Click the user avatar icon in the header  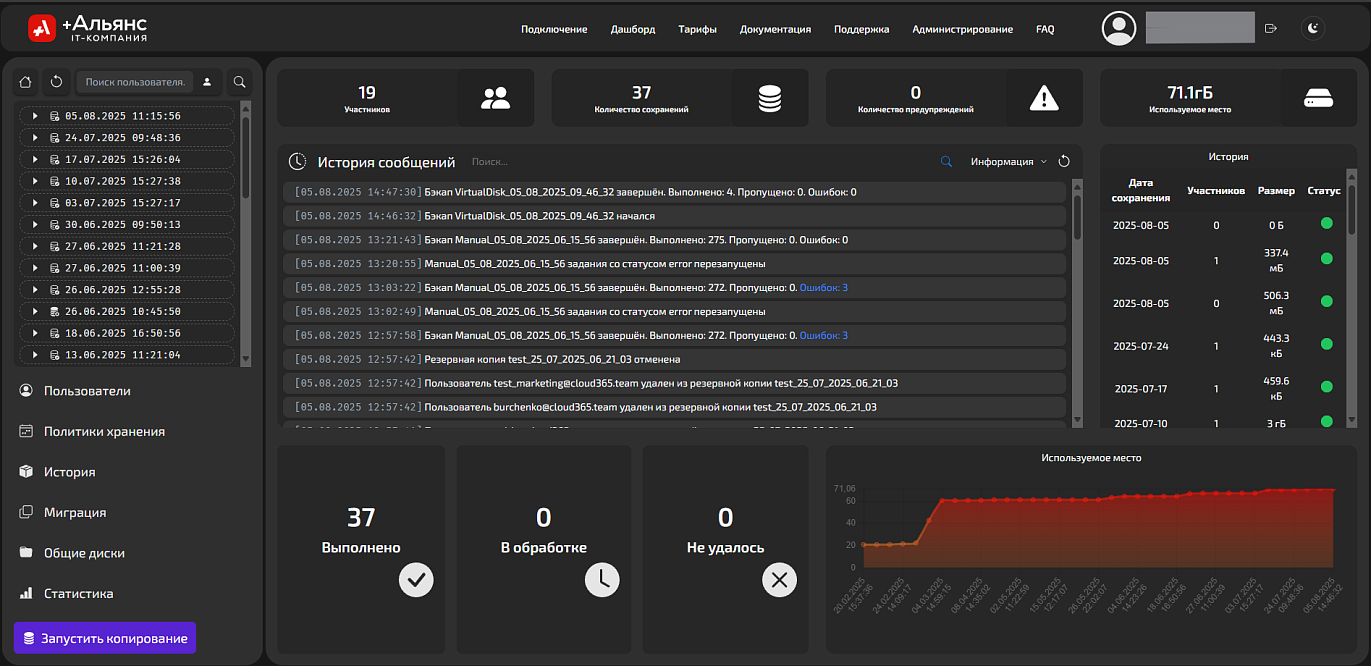(1119, 29)
